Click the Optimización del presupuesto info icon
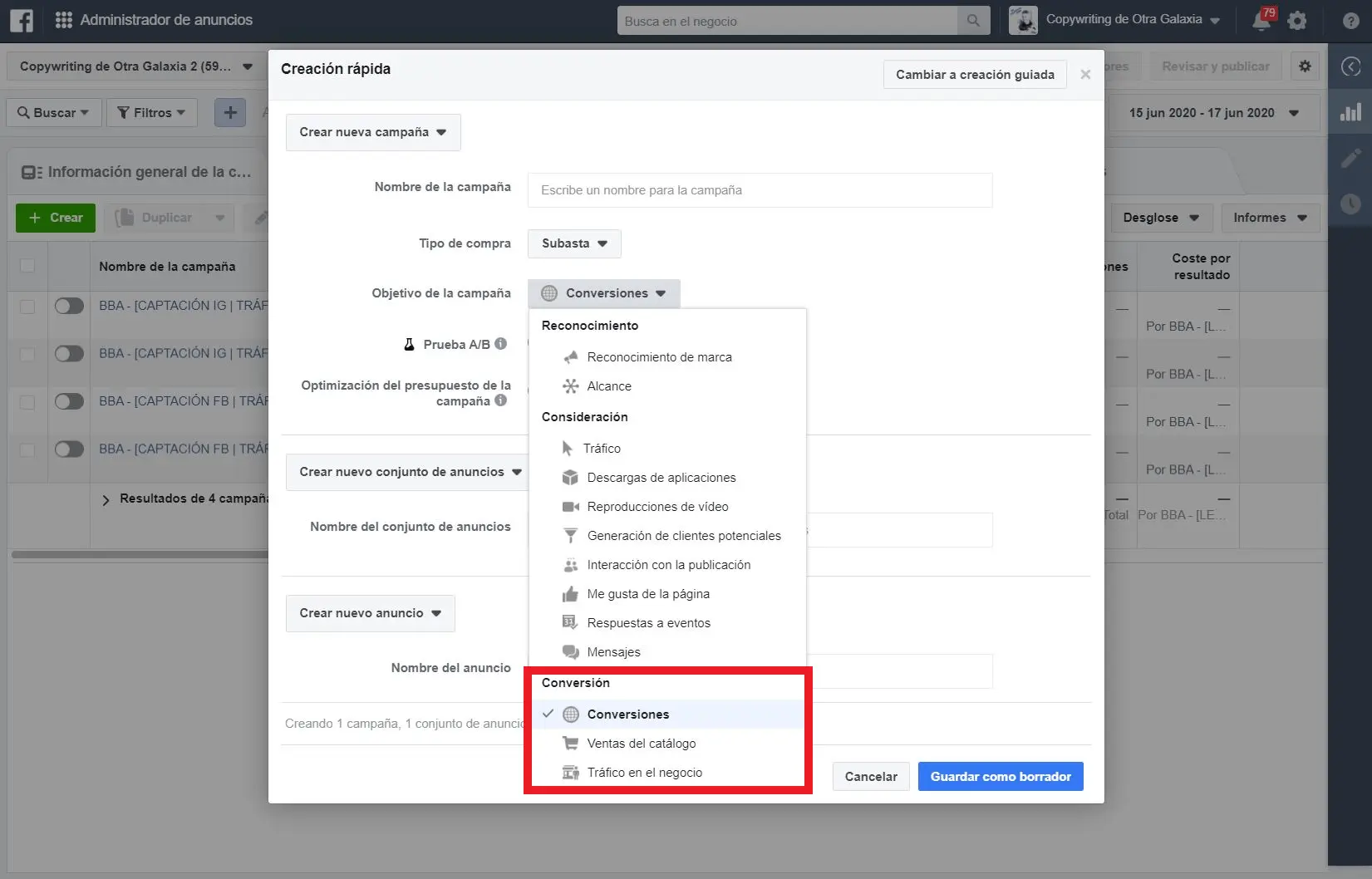1372x879 pixels. pyautogui.click(x=500, y=400)
